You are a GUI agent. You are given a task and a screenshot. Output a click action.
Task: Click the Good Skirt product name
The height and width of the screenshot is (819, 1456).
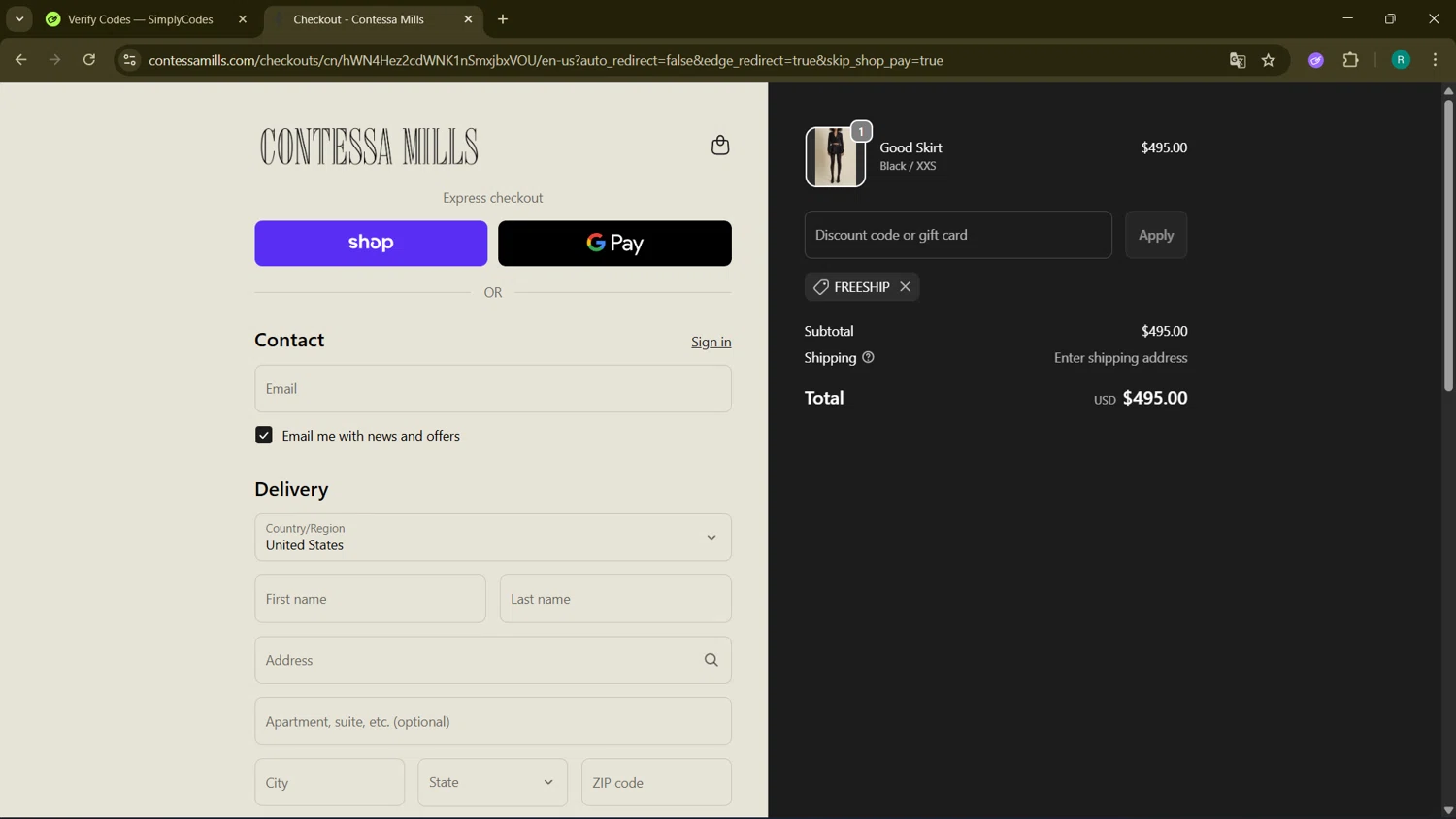tap(910, 147)
